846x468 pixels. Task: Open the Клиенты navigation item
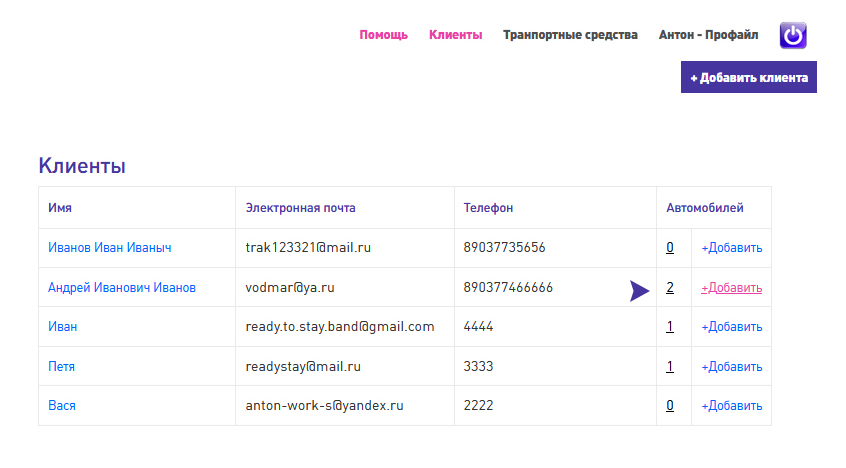pyautogui.click(x=455, y=35)
